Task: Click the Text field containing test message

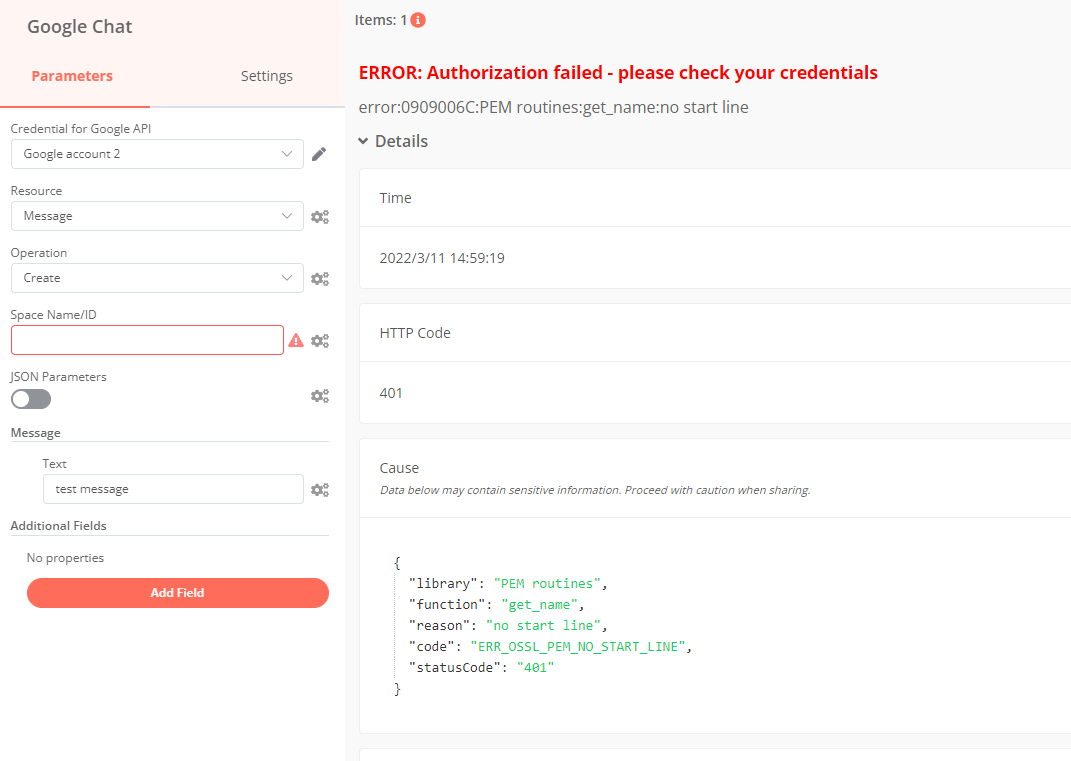Action: point(172,489)
